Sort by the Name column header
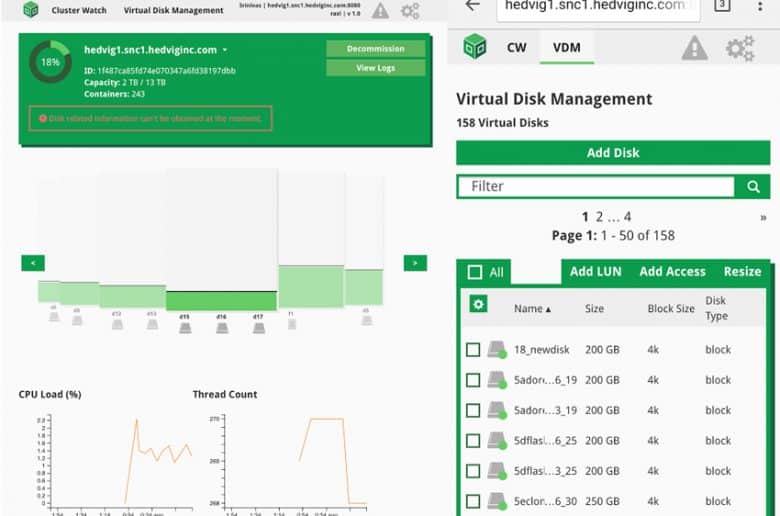The width and height of the screenshot is (780, 516). (x=532, y=309)
